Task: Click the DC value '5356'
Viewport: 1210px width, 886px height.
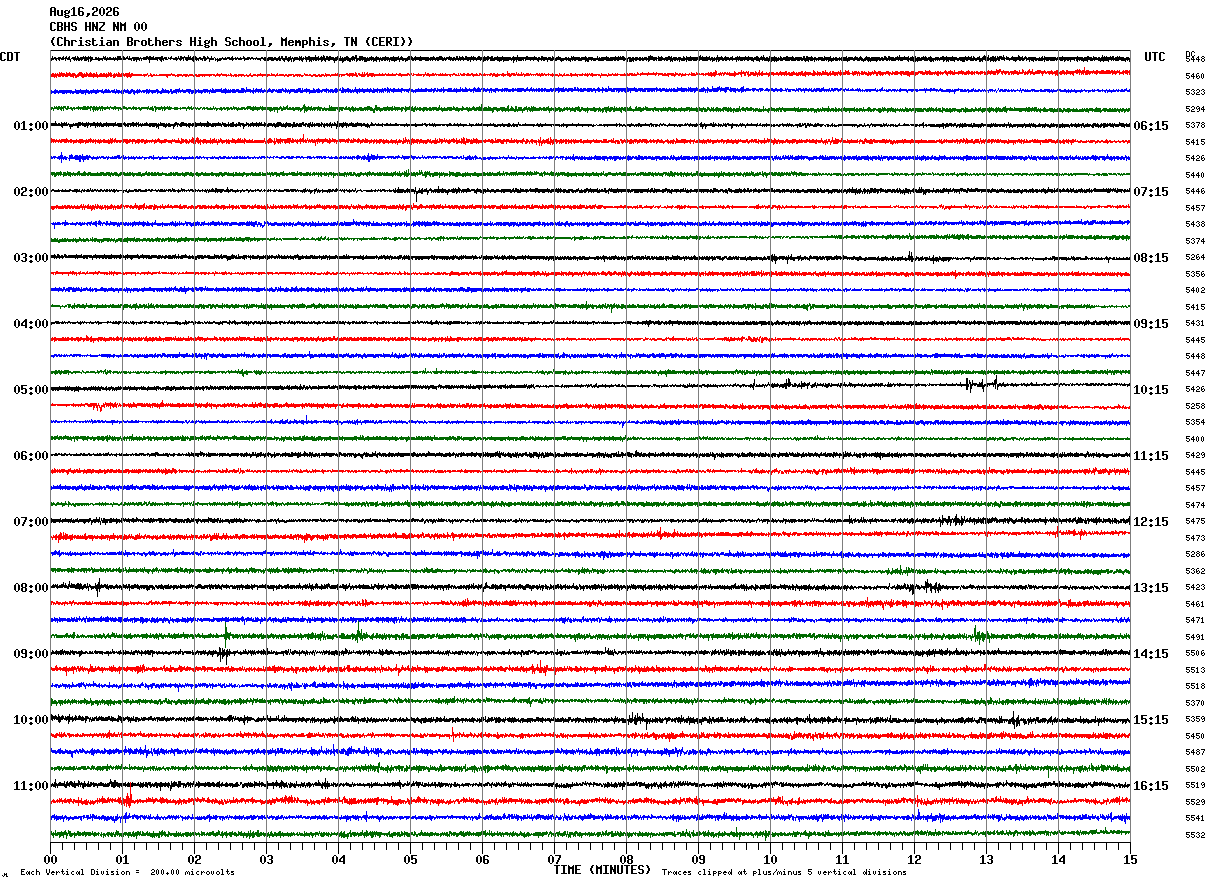Action: pos(1195,274)
